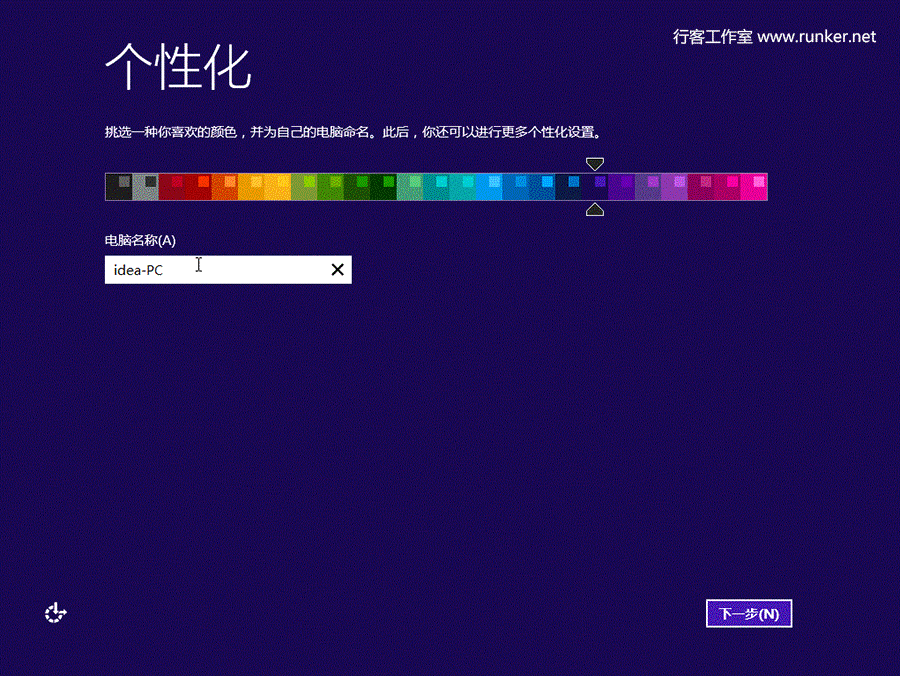Click inside the 电脑名称 text field
Image resolution: width=900 pixels, height=676 pixels.
coord(220,269)
